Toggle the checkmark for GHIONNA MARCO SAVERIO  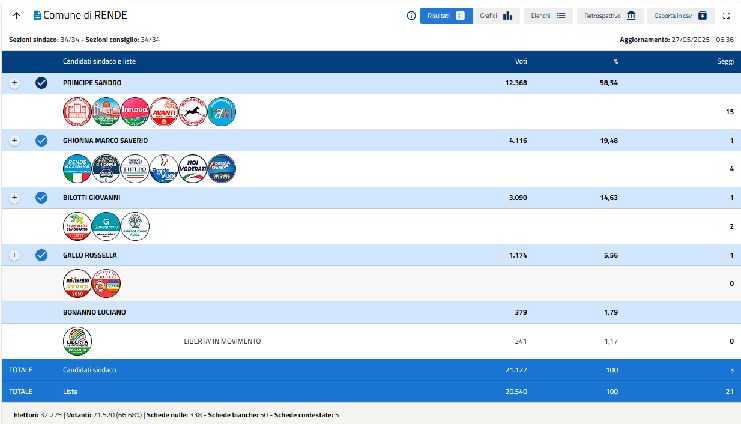tap(41, 140)
